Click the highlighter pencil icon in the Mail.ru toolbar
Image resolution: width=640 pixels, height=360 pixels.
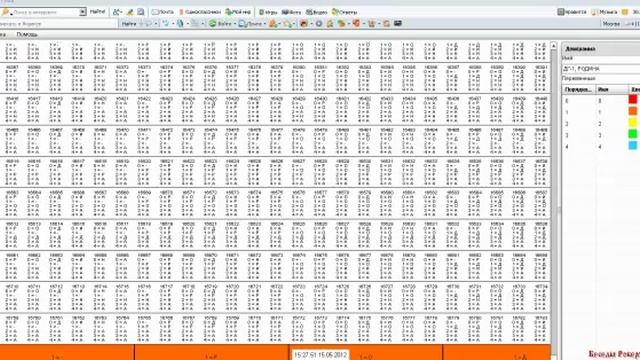point(129,12)
